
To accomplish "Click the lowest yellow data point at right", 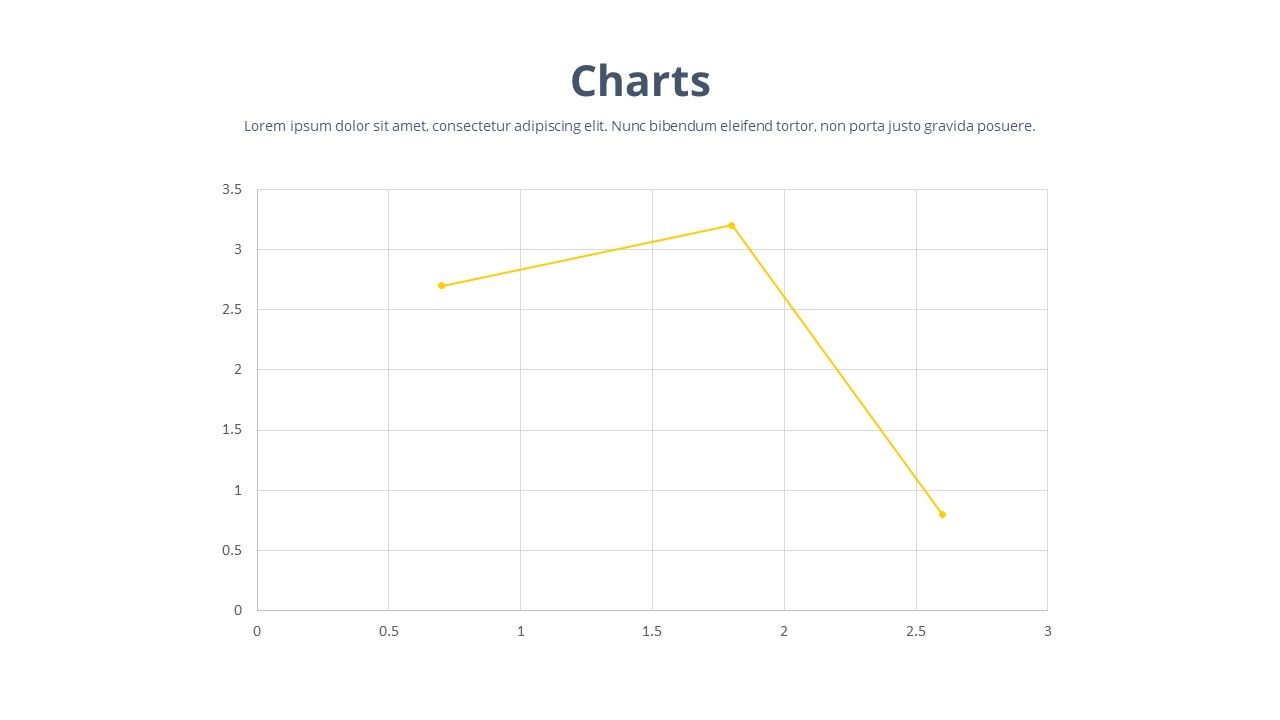I will tap(942, 514).
